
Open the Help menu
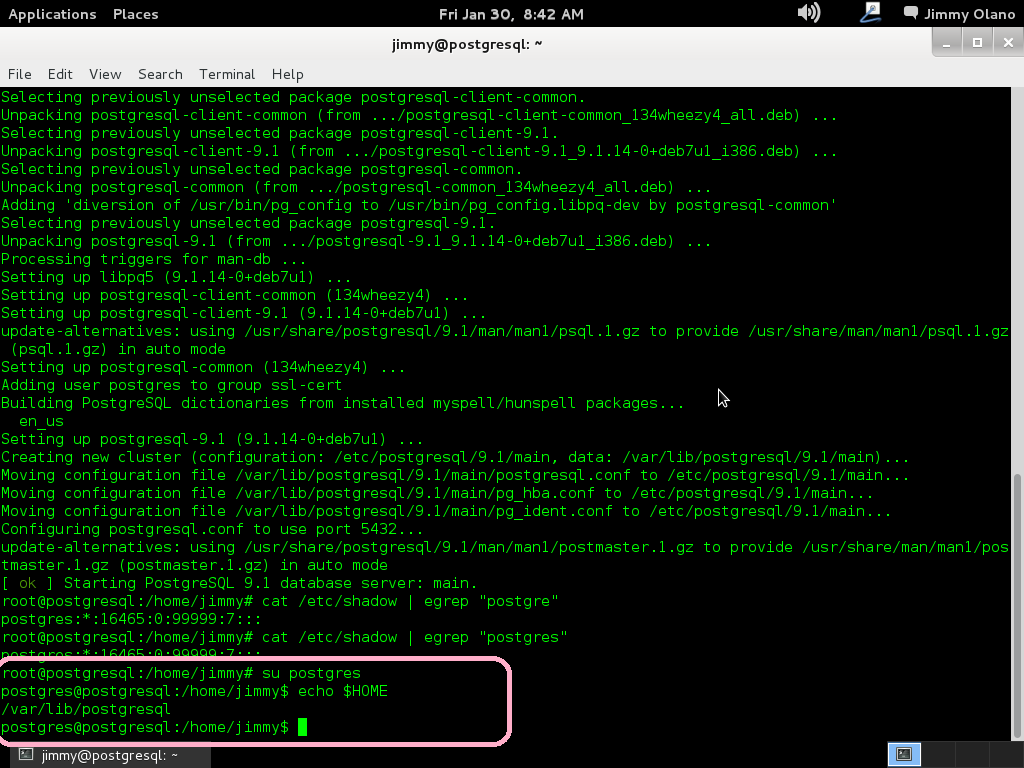(287, 74)
